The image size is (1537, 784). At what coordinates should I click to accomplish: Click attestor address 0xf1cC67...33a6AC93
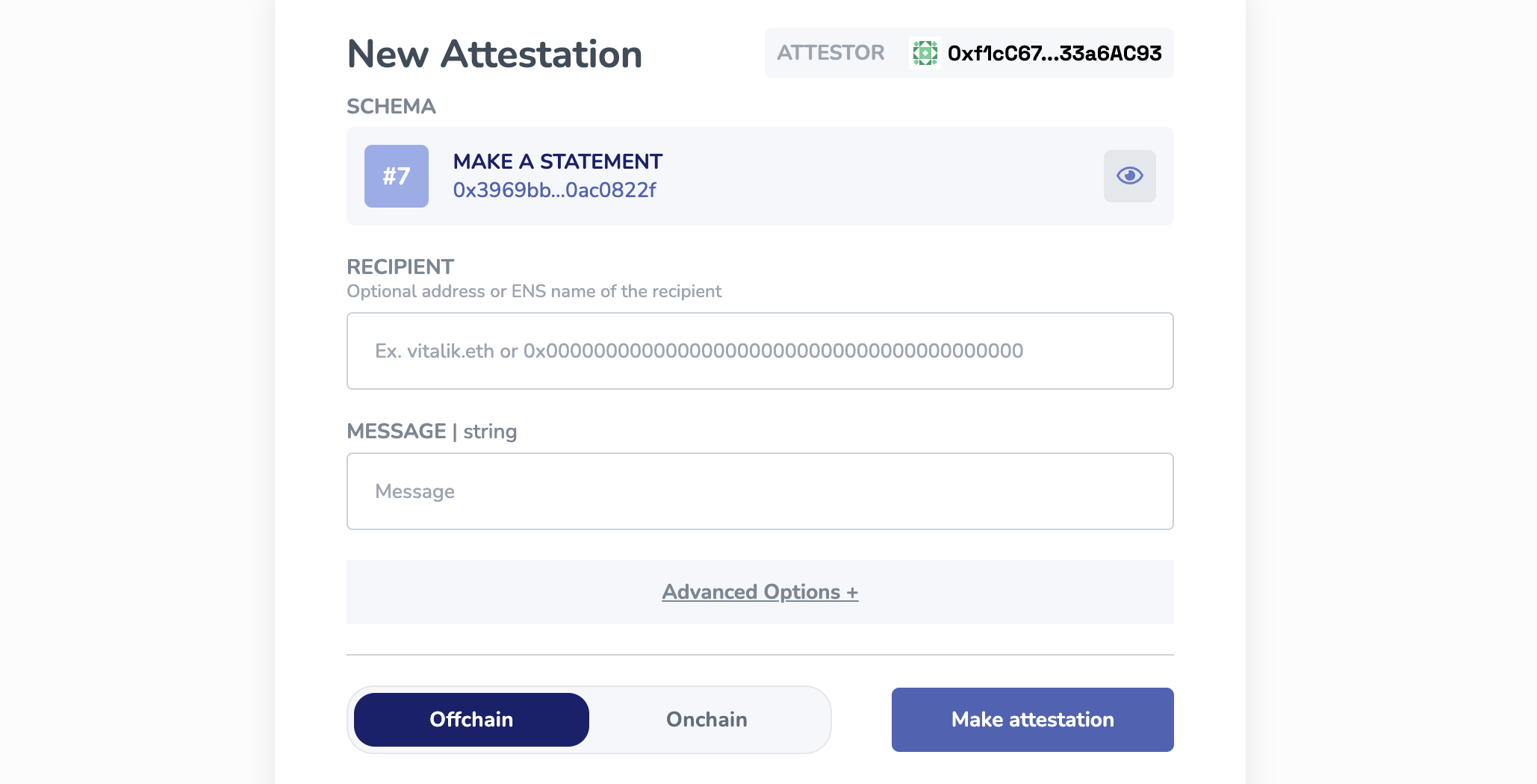coord(1054,54)
